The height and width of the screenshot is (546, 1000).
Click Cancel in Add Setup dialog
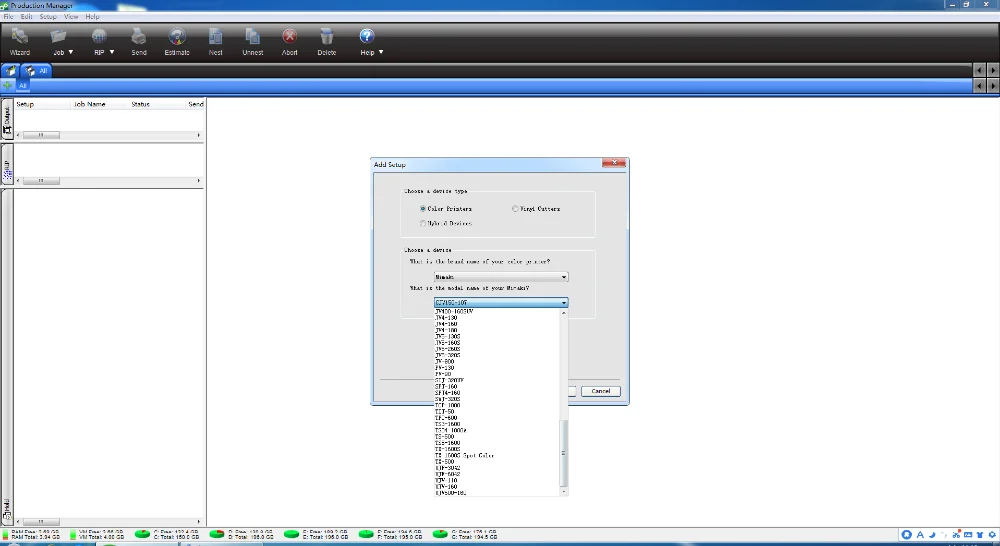point(600,391)
